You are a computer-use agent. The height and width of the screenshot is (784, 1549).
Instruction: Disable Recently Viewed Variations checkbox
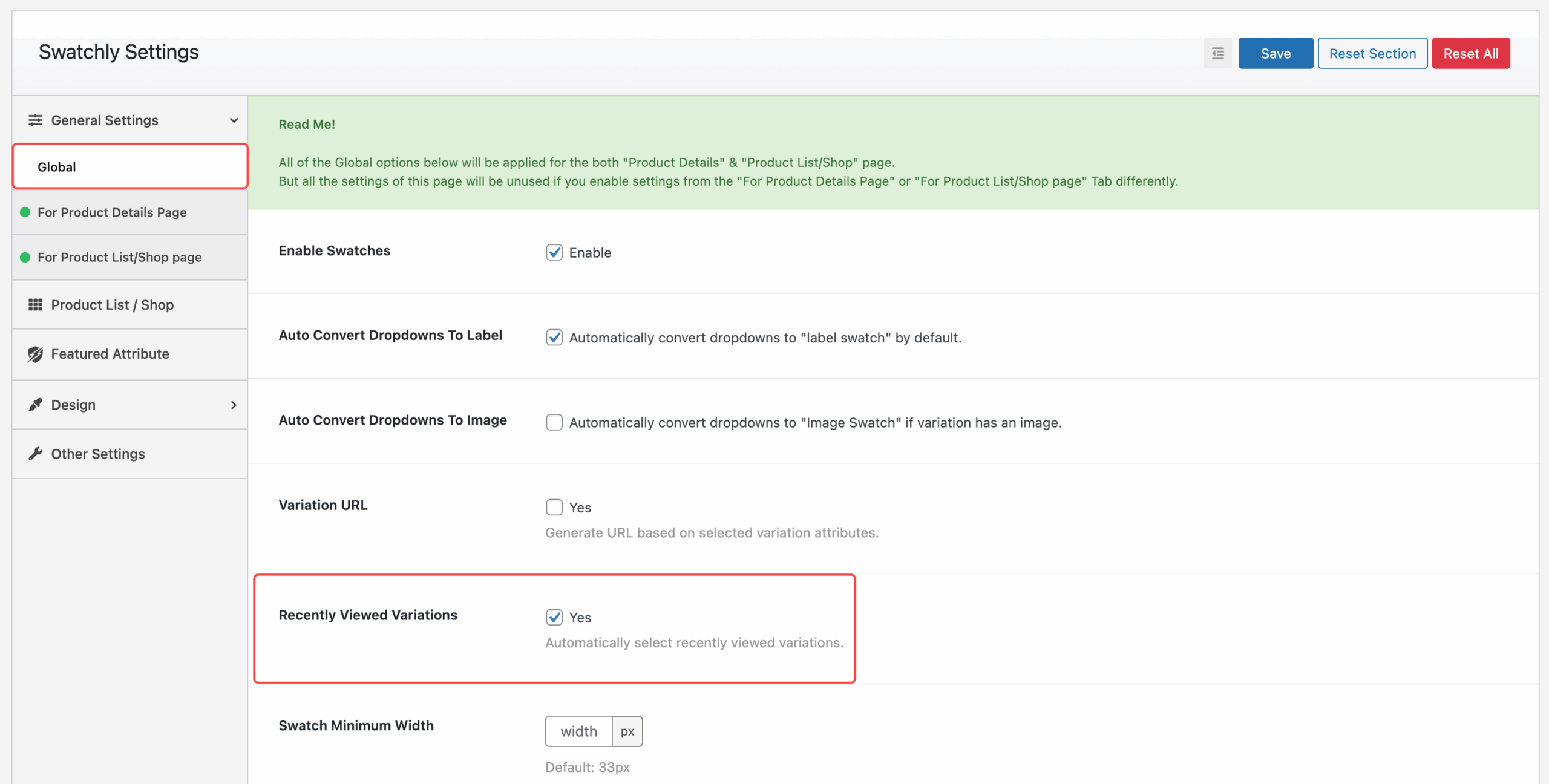(x=554, y=617)
